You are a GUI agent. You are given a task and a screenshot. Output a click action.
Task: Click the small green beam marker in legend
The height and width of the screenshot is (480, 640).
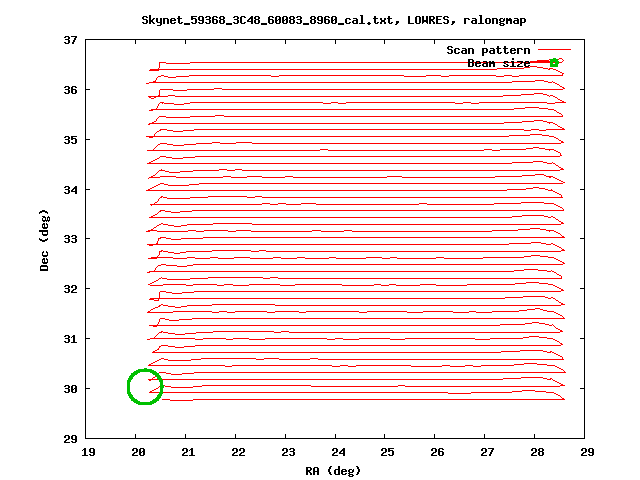pyautogui.click(x=554, y=62)
